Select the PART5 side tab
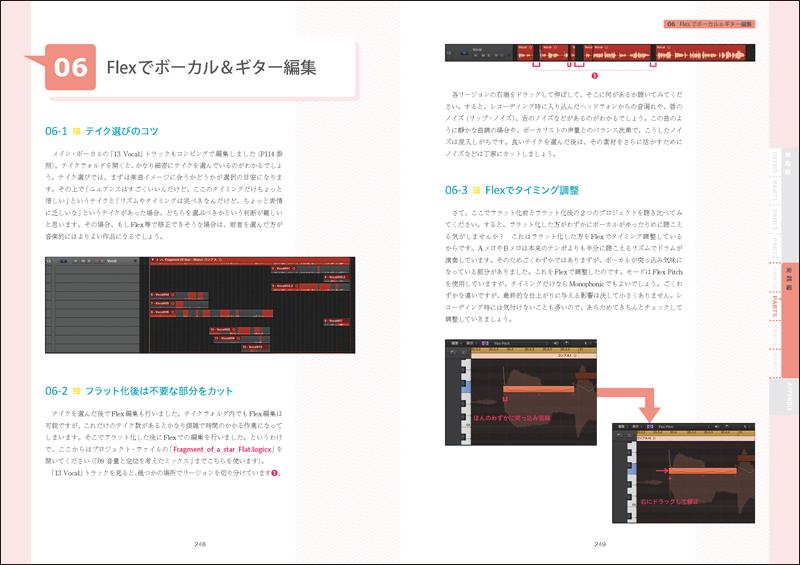Viewport: 800px width, 565px height. 775,306
